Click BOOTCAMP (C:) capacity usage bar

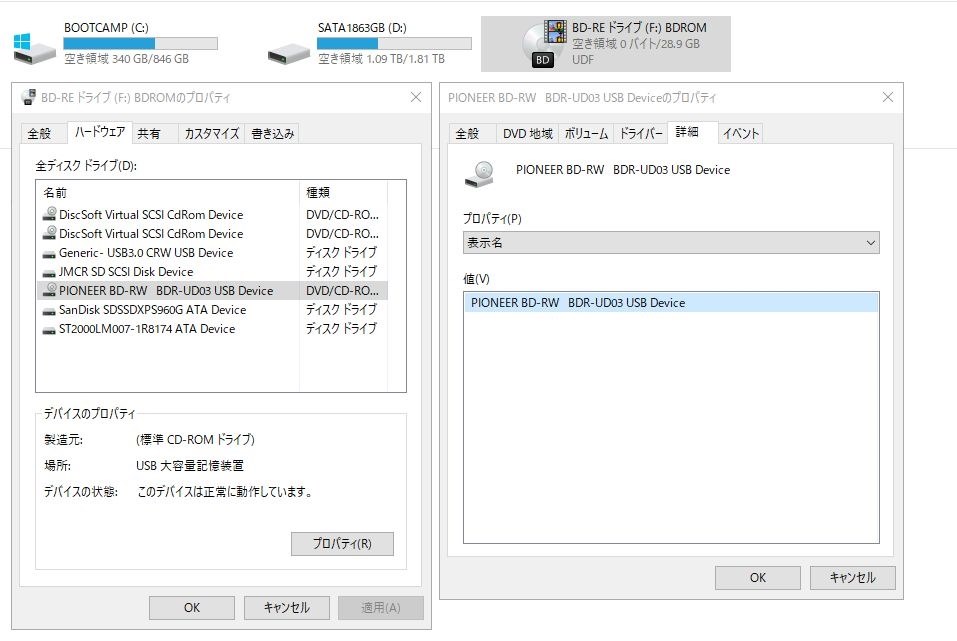tap(140, 44)
